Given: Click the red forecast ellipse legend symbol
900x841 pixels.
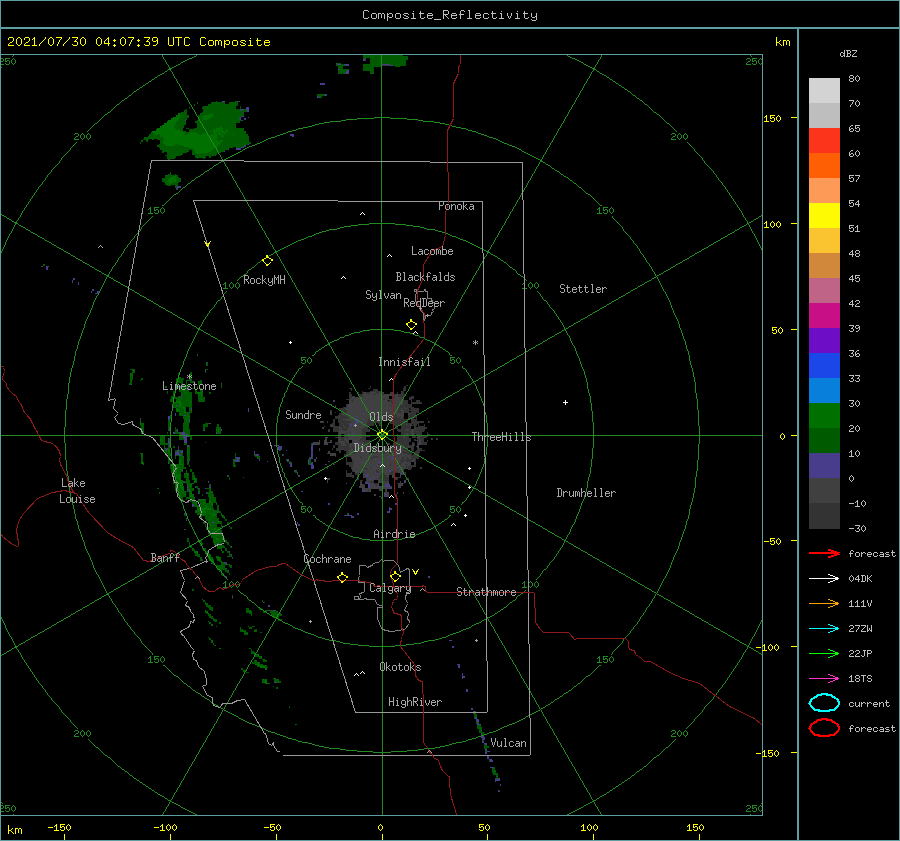Looking at the screenshot, I should click(824, 728).
